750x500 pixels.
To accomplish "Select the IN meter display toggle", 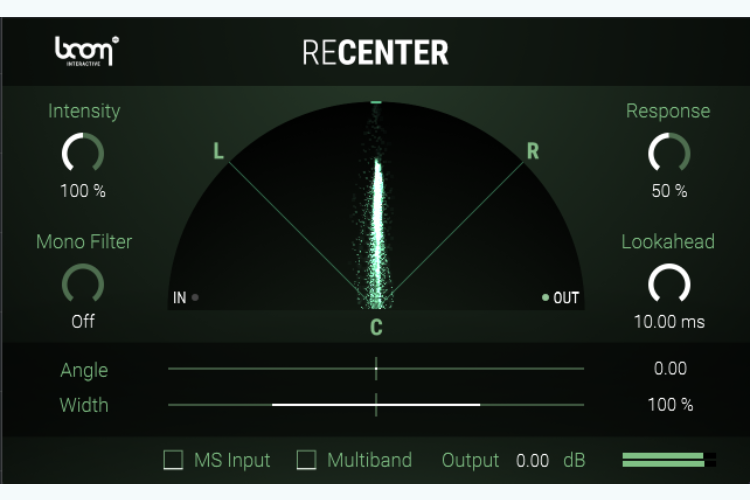I will [186, 298].
